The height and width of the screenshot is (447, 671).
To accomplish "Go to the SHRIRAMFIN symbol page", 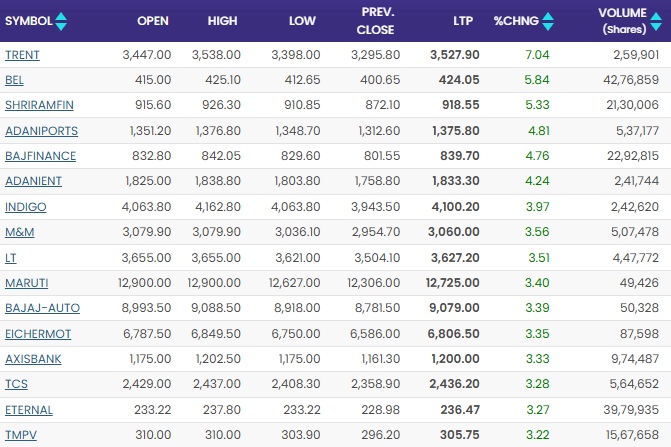I will click(37, 105).
